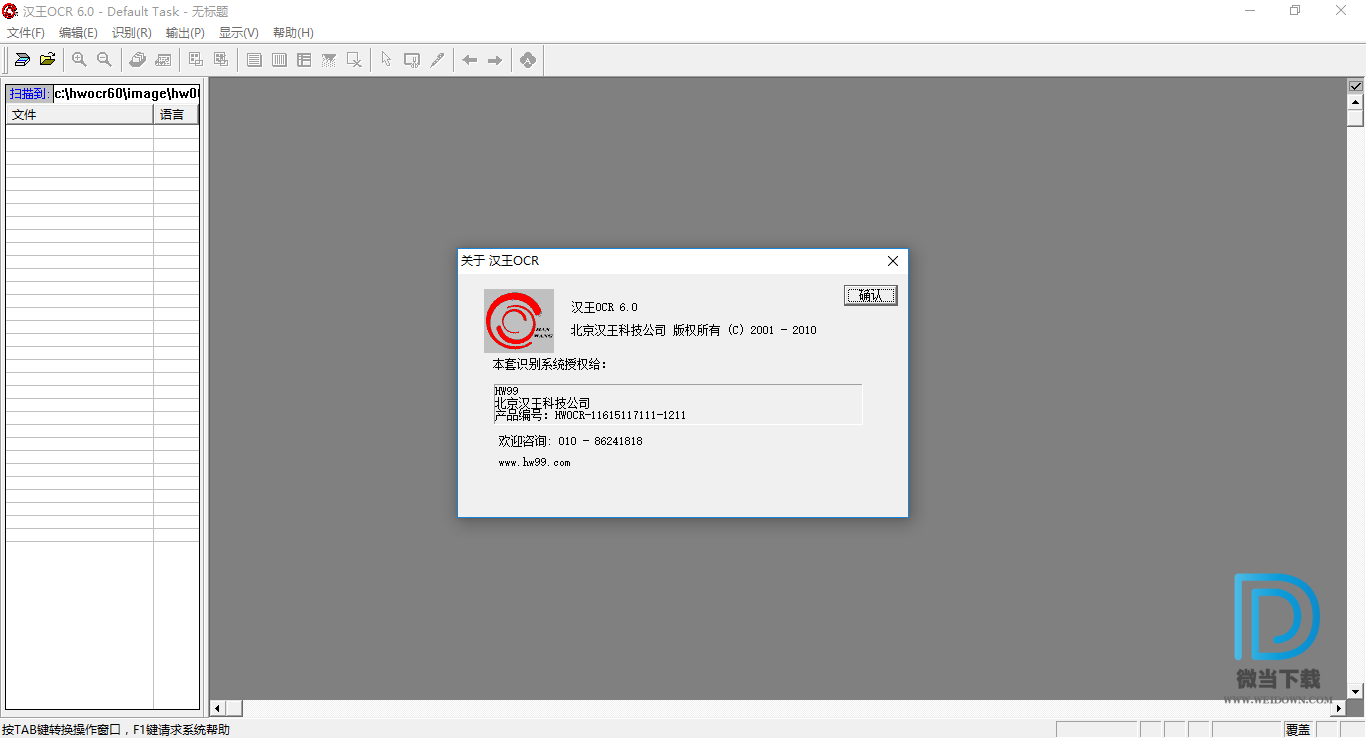Click the Hanwang red logo in About dialog
This screenshot has height=738, width=1366.
coord(519,321)
